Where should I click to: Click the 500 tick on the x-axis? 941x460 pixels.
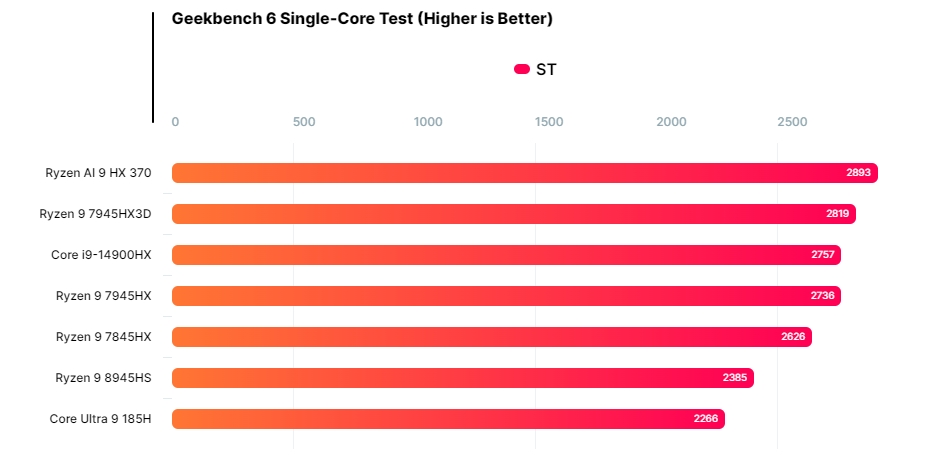304,122
